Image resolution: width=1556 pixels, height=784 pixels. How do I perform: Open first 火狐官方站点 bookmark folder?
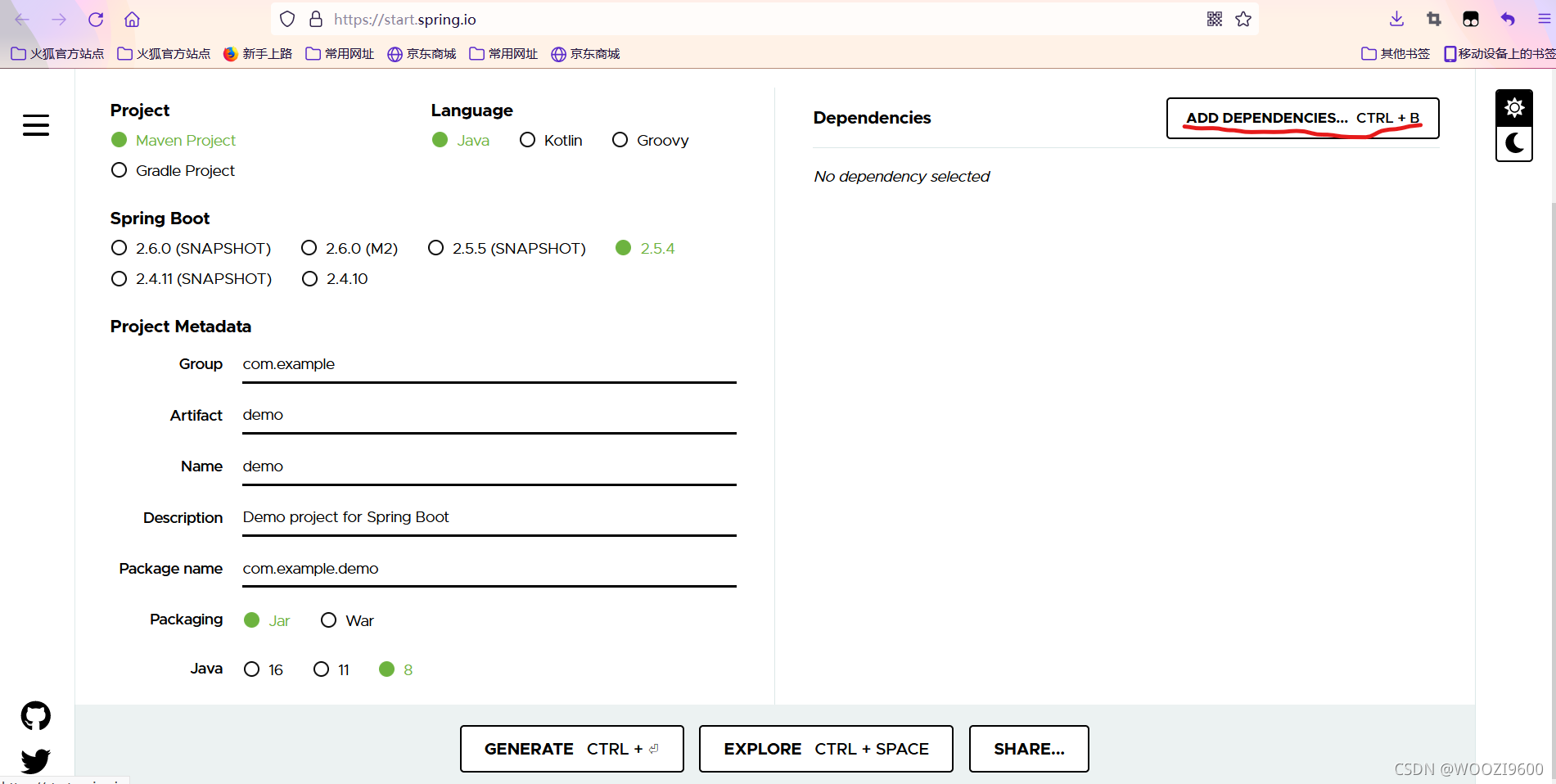point(57,54)
